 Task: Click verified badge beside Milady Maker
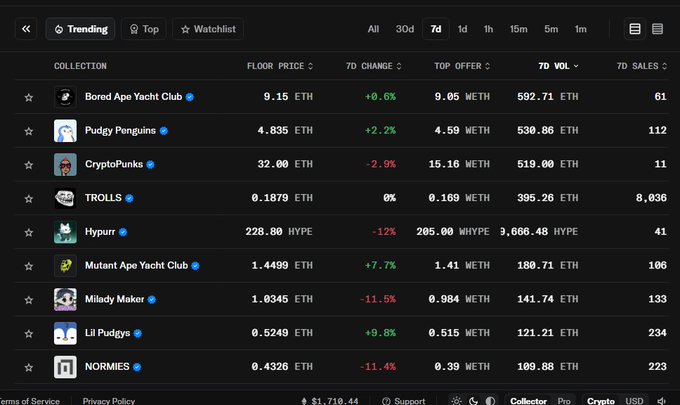tap(152, 300)
